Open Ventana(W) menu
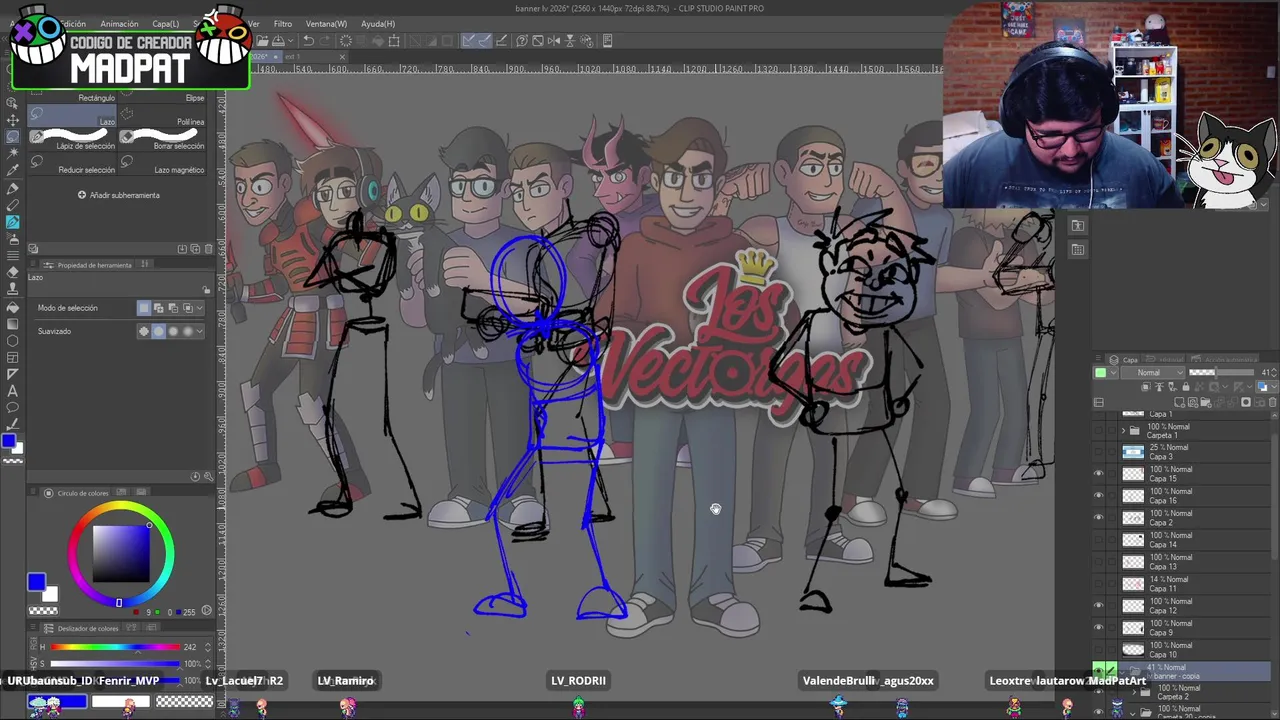Viewport: 1280px width, 720px height. click(x=326, y=24)
